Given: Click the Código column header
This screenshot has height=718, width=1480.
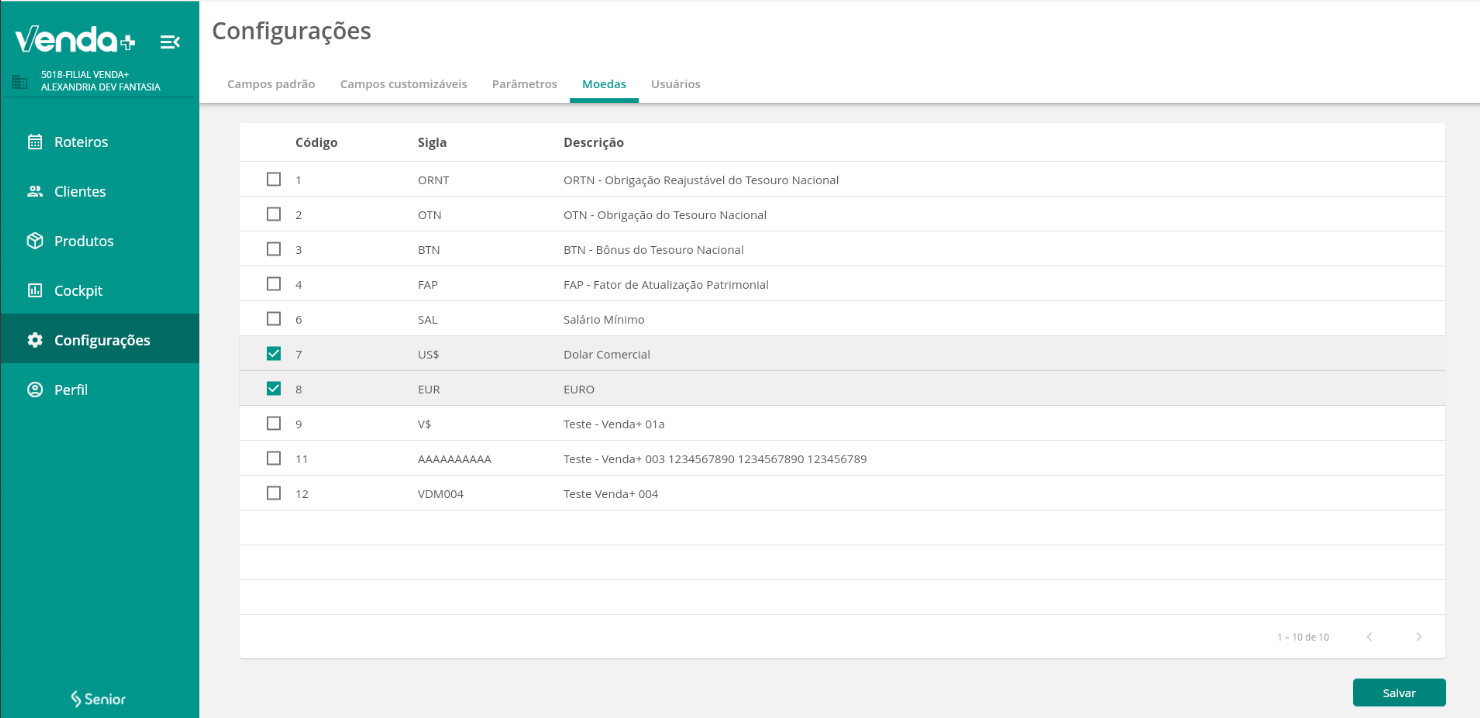Looking at the screenshot, I should [x=316, y=143].
